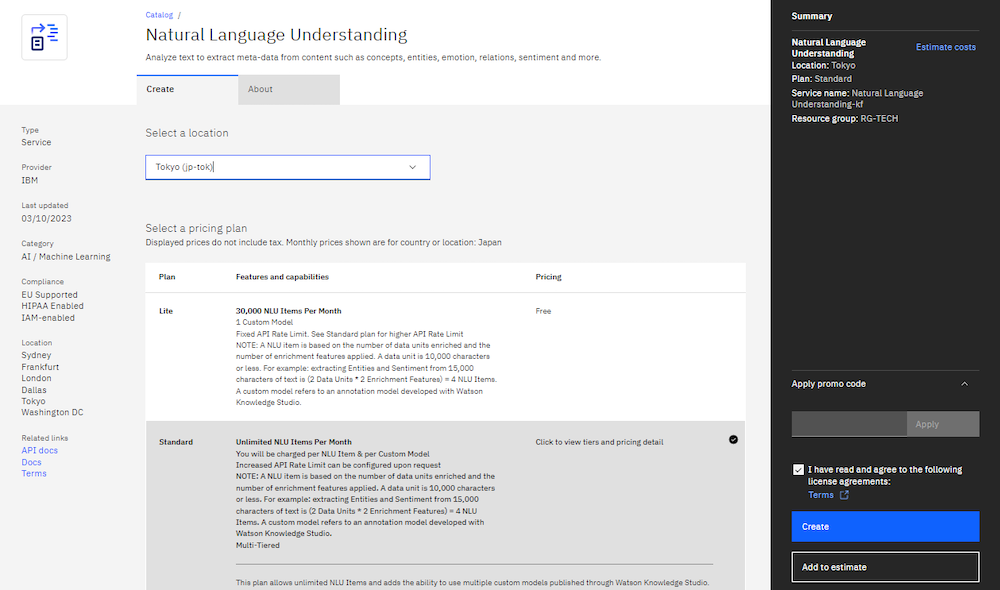Viewport: 1000px width, 590px height.
Task: Click the promo code input field
Action: (849, 424)
